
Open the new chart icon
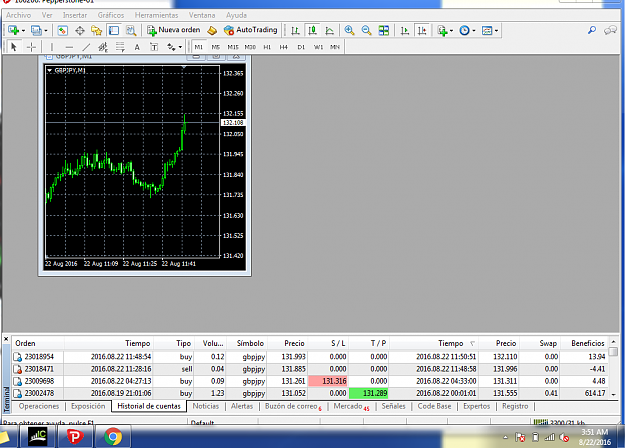tap(14, 30)
